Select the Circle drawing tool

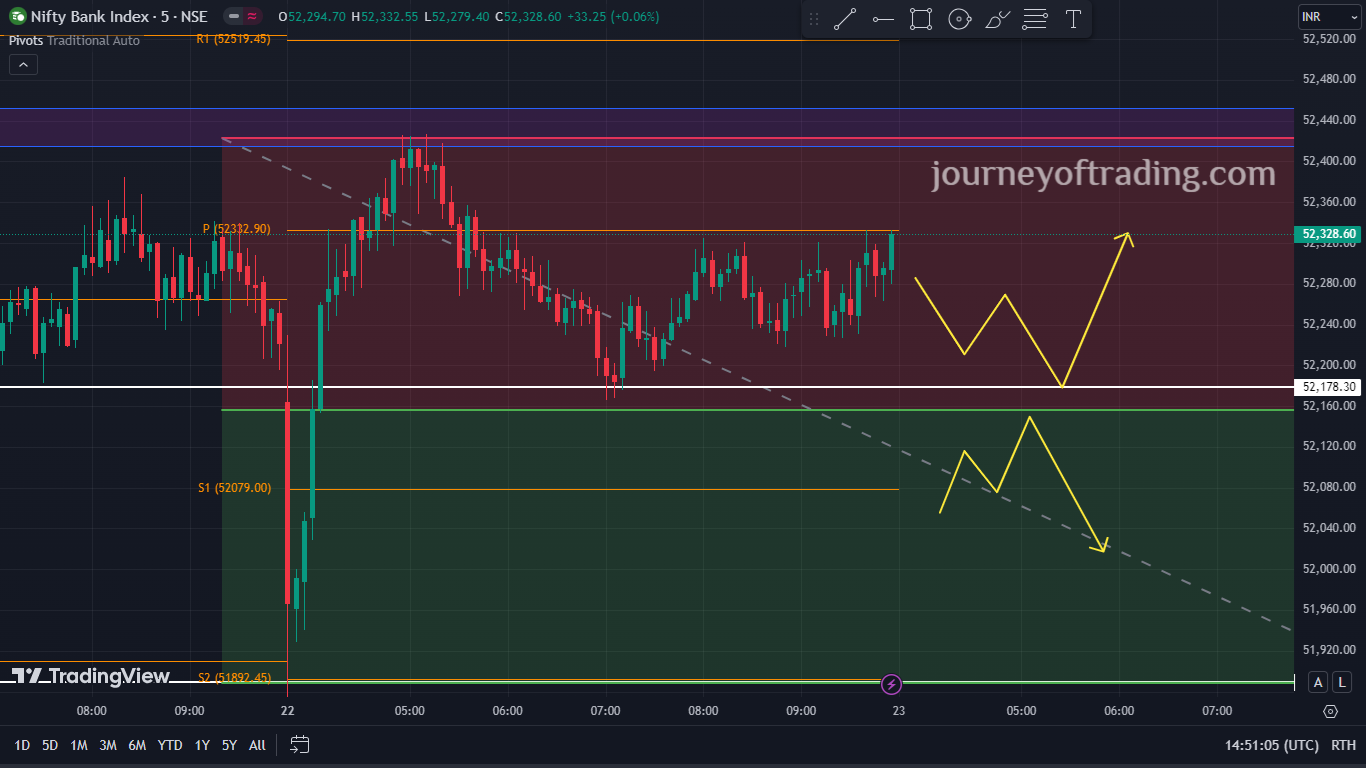pos(959,19)
